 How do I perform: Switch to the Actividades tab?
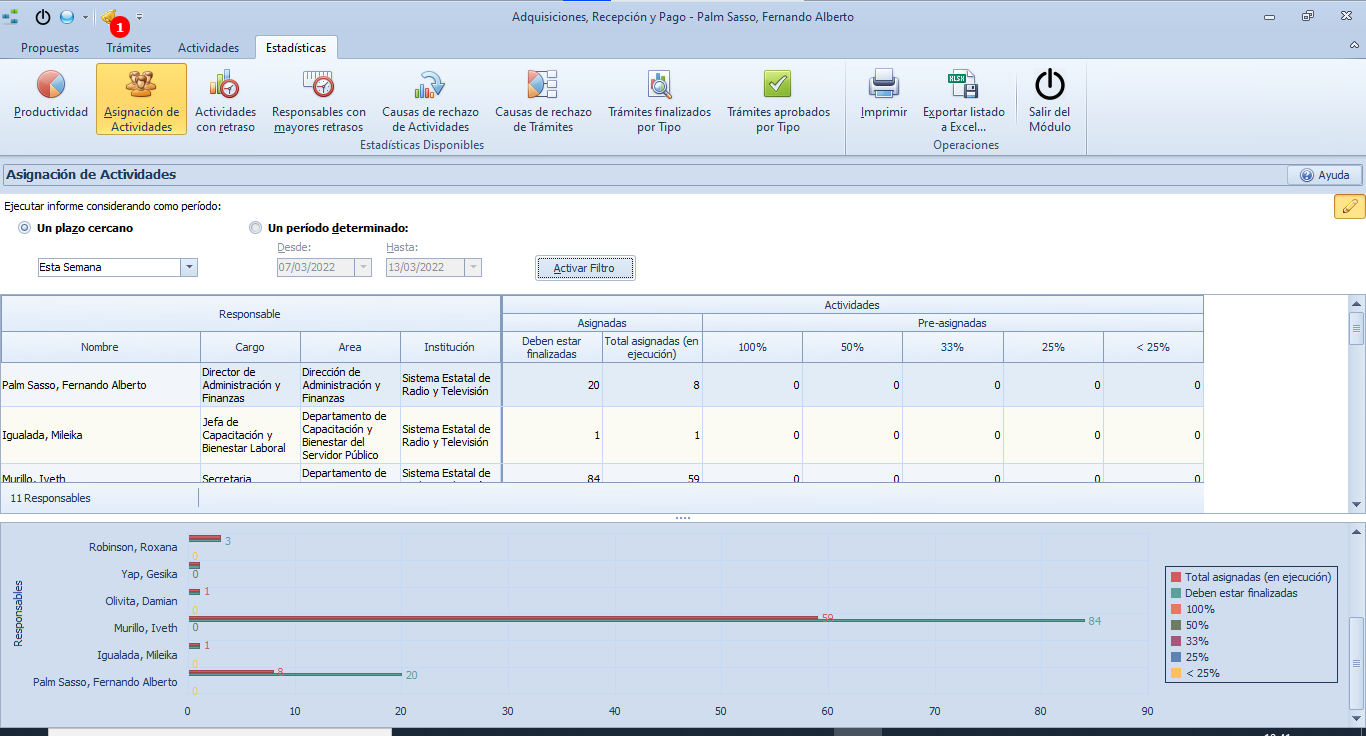click(208, 47)
